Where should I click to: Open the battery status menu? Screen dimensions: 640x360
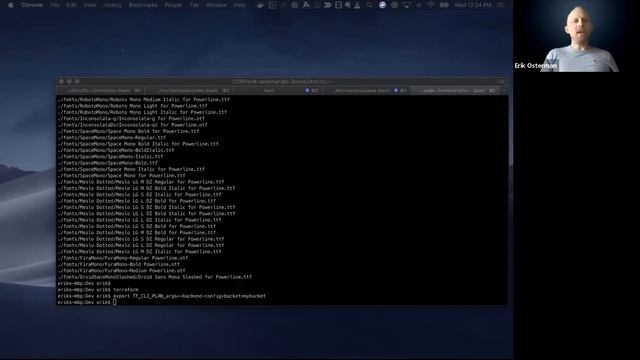pyautogui.click(x=444, y=5)
